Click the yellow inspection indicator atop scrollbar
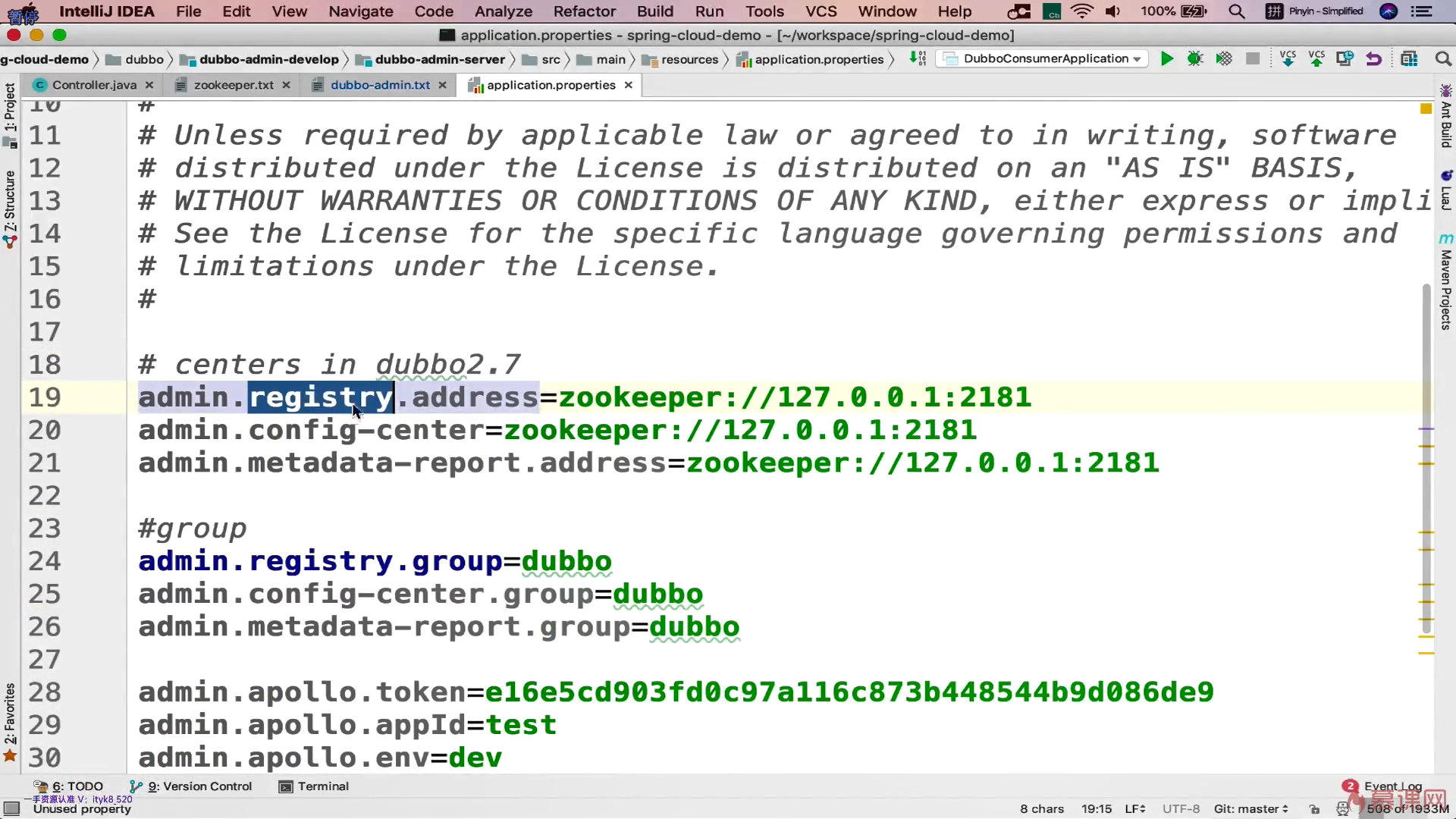Screen dimensions: 1456x819 pyautogui.click(x=1426, y=109)
